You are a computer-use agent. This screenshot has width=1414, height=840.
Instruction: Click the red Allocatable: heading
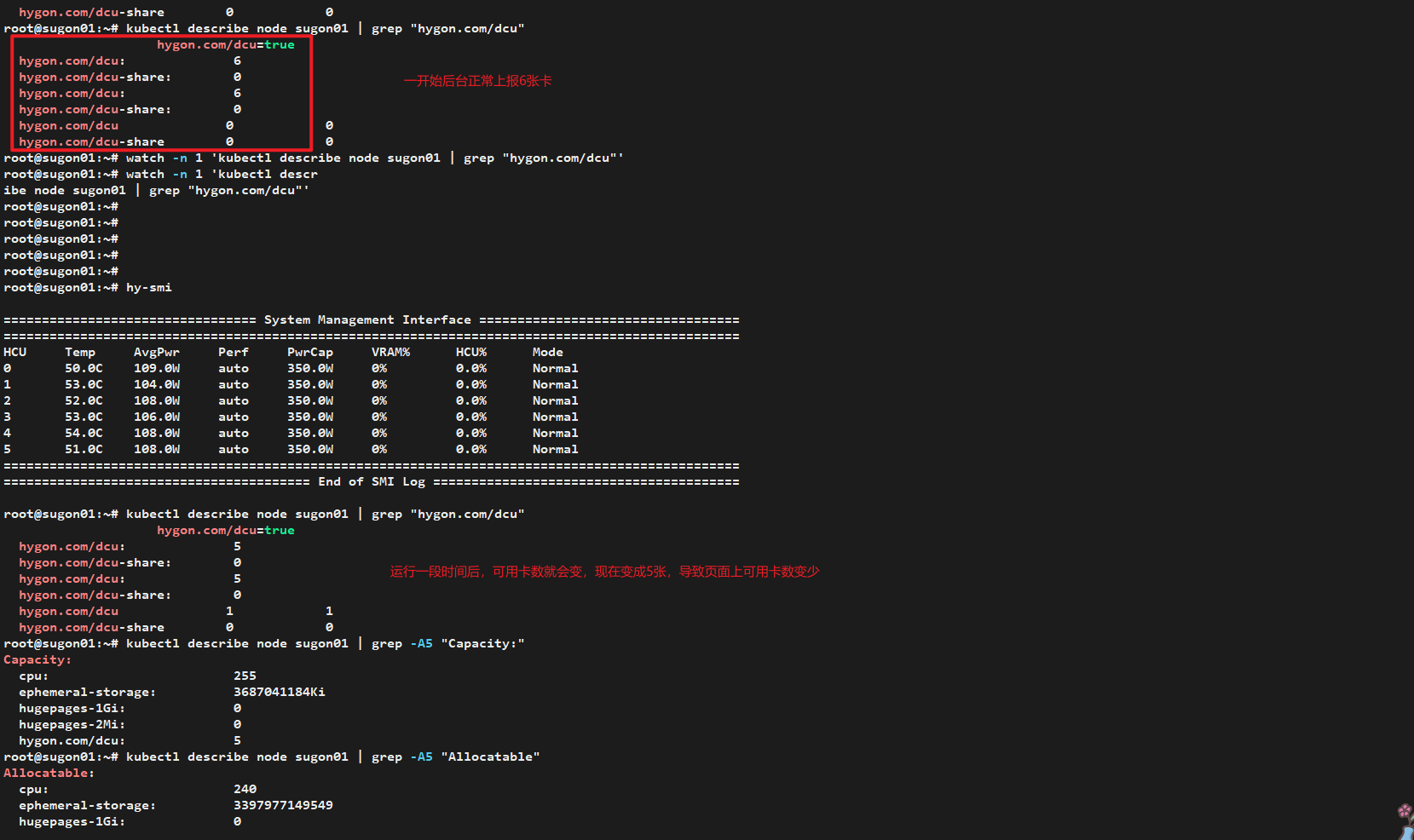click(x=49, y=774)
